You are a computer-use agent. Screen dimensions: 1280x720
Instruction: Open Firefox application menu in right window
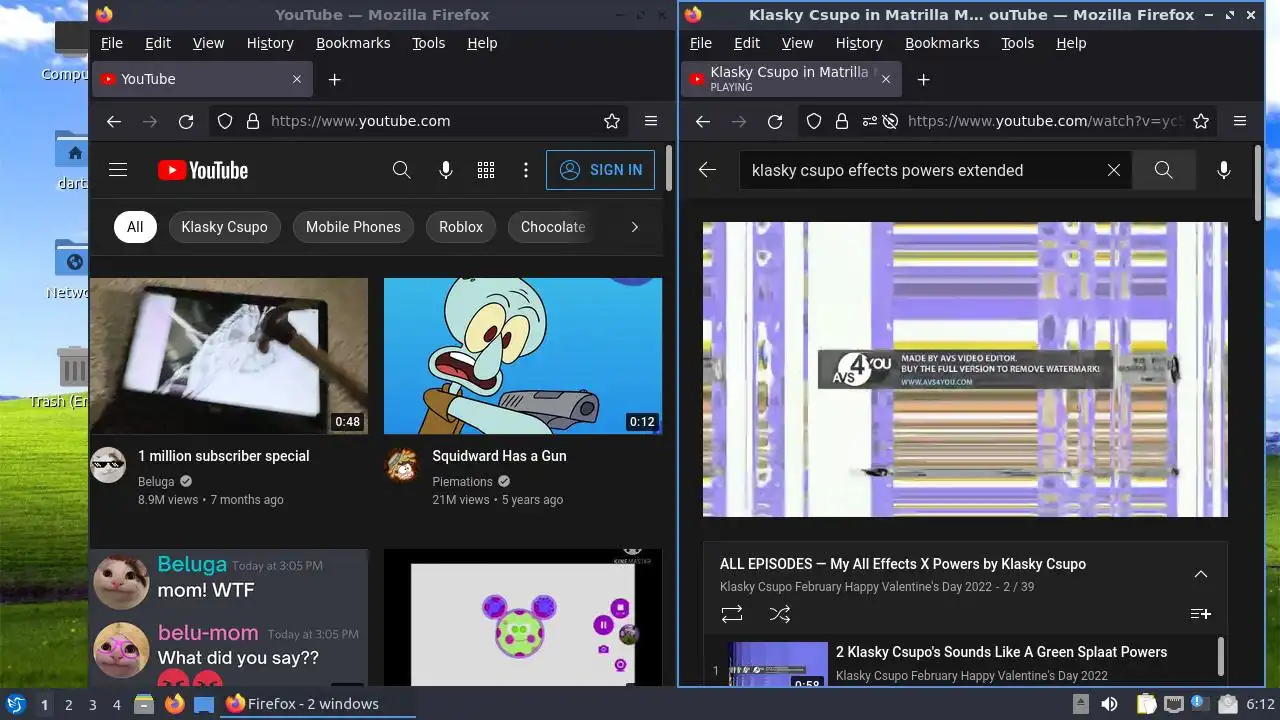click(1240, 121)
